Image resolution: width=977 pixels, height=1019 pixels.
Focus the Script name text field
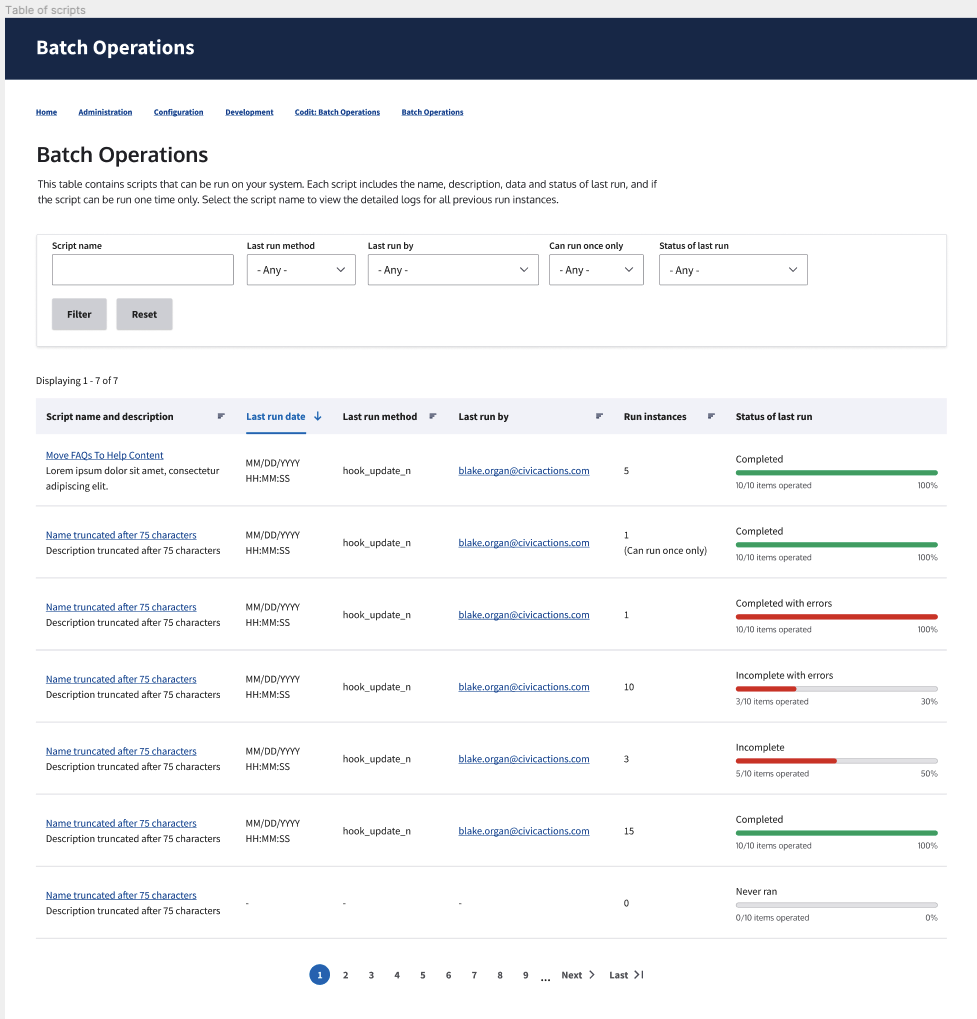142,270
